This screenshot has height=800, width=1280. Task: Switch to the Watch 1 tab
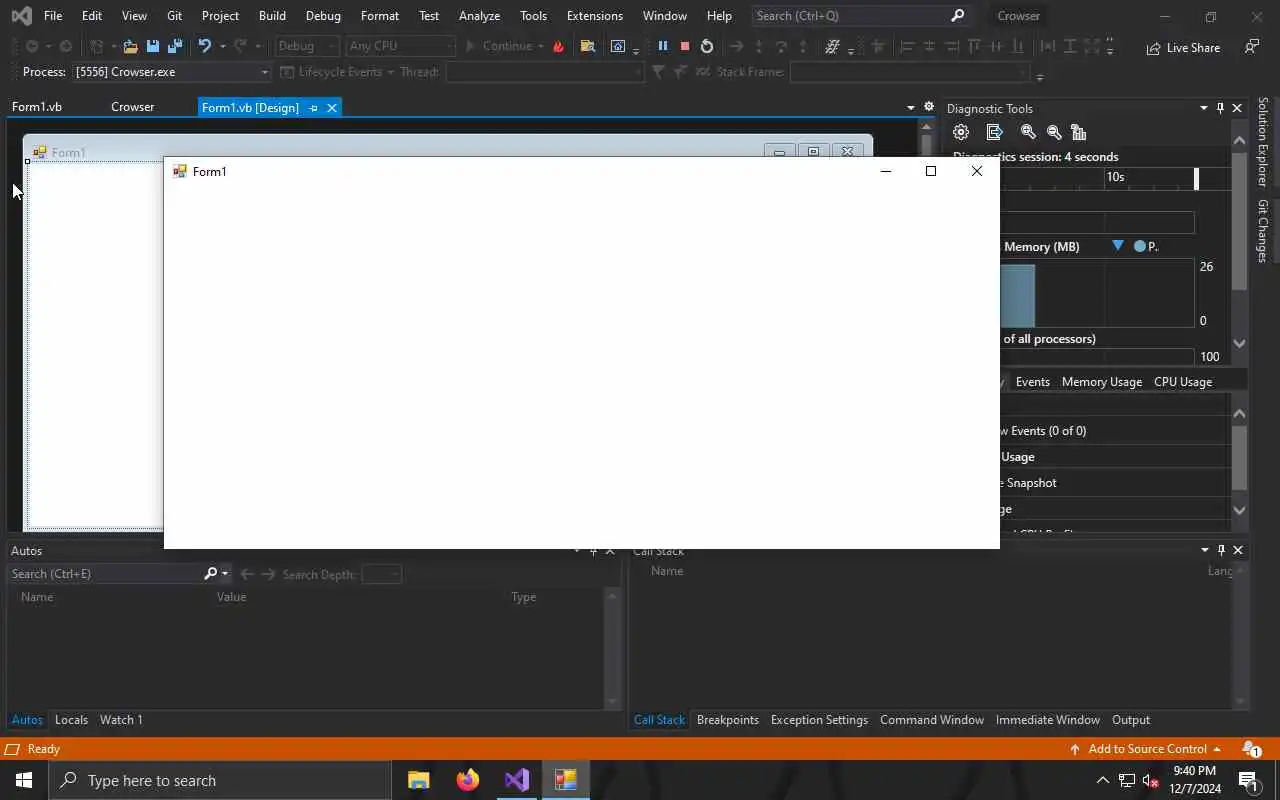point(121,720)
